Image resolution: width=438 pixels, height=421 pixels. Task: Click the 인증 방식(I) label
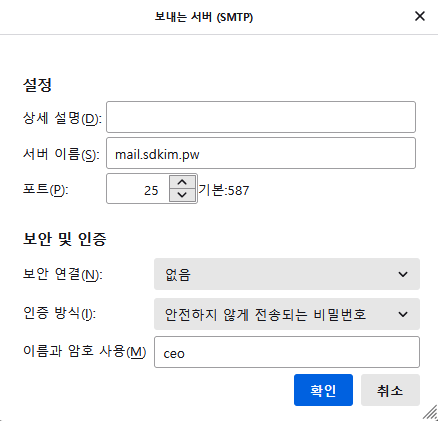[x=59, y=313]
